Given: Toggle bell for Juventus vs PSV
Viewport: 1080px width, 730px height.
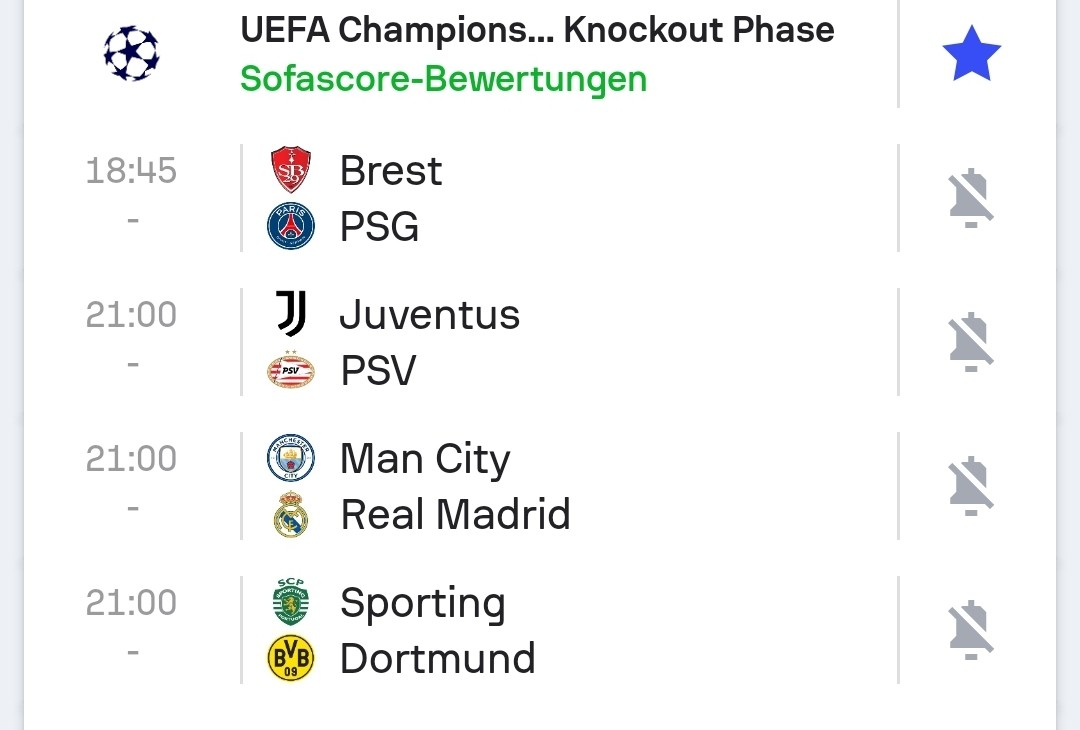Looking at the screenshot, I should 970,342.
